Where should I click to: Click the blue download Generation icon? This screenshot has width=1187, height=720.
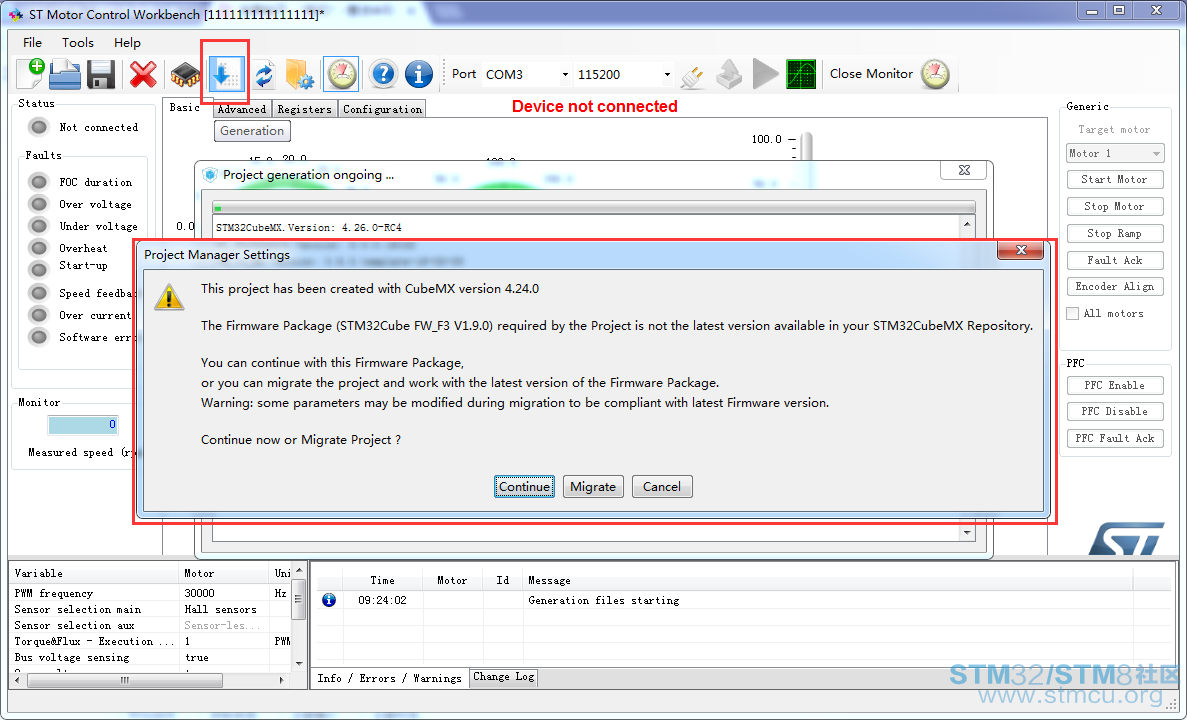(226, 74)
